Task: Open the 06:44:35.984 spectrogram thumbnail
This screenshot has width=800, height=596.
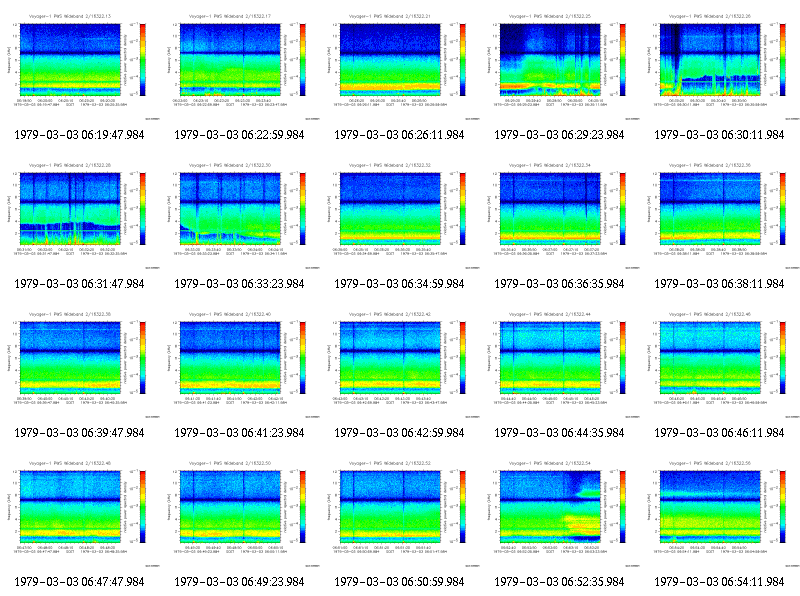Action: [x=560, y=364]
